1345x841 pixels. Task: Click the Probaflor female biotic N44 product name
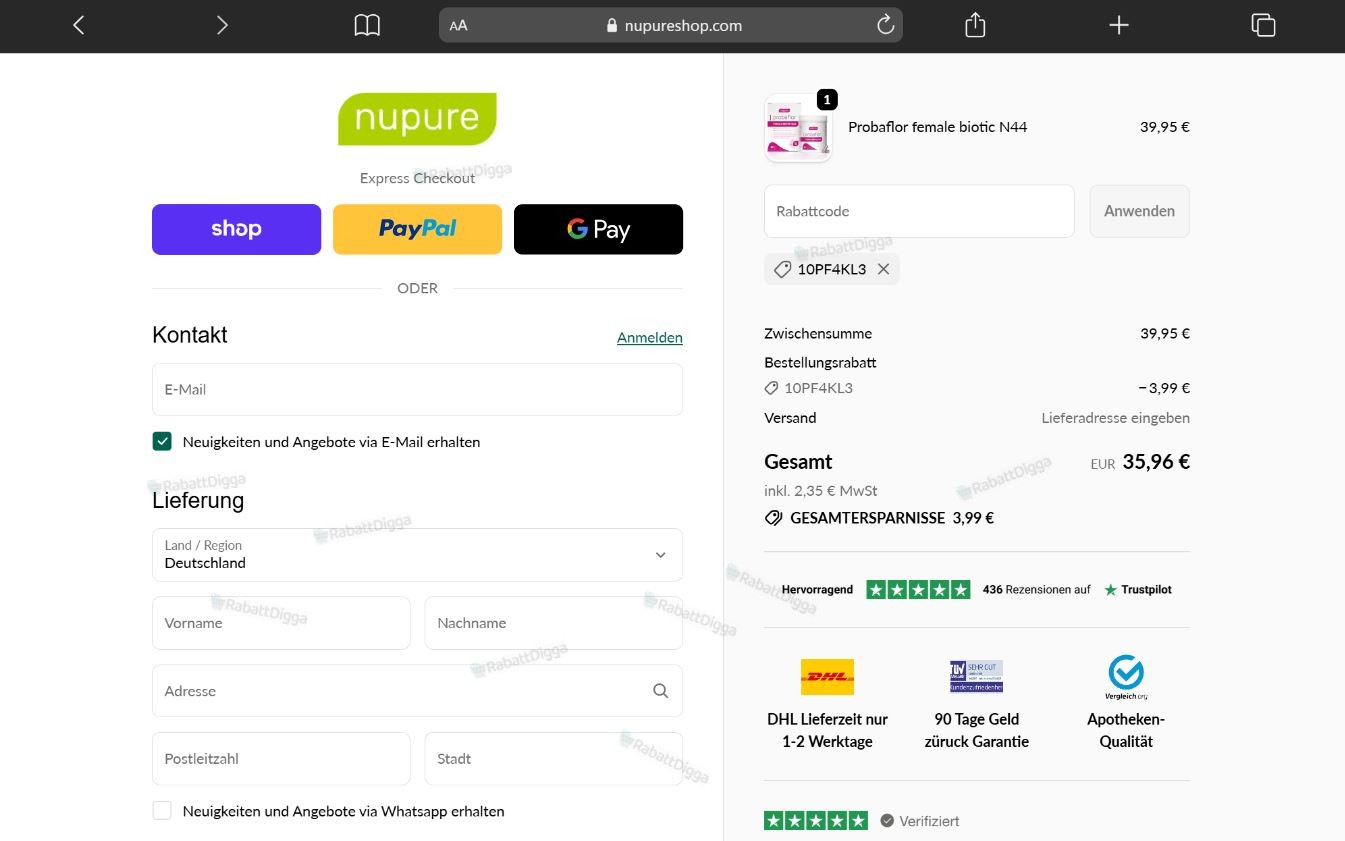click(x=937, y=127)
